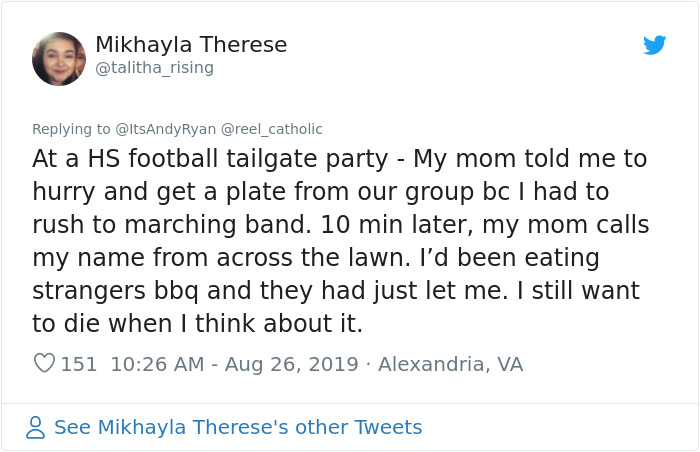Open the 10:26 AM timestamp
700x452 pixels.
pyautogui.click(x=156, y=364)
